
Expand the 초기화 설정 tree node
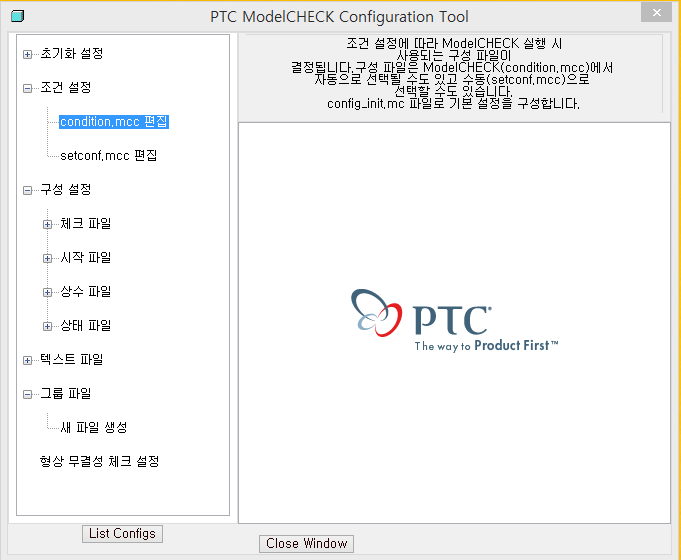pyautogui.click(x=27, y=54)
